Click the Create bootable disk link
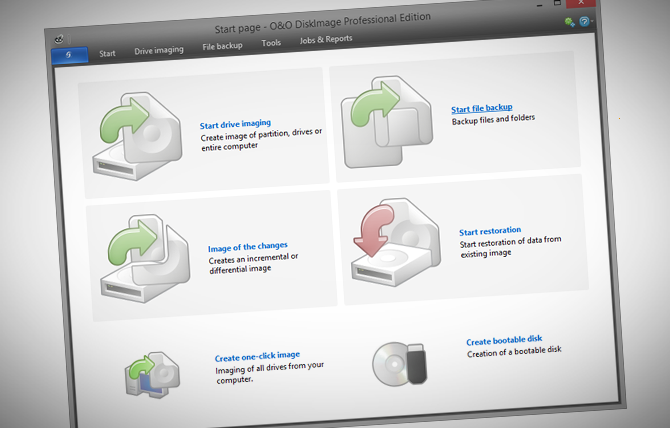The image size is (670, 428). coord(504,340)
